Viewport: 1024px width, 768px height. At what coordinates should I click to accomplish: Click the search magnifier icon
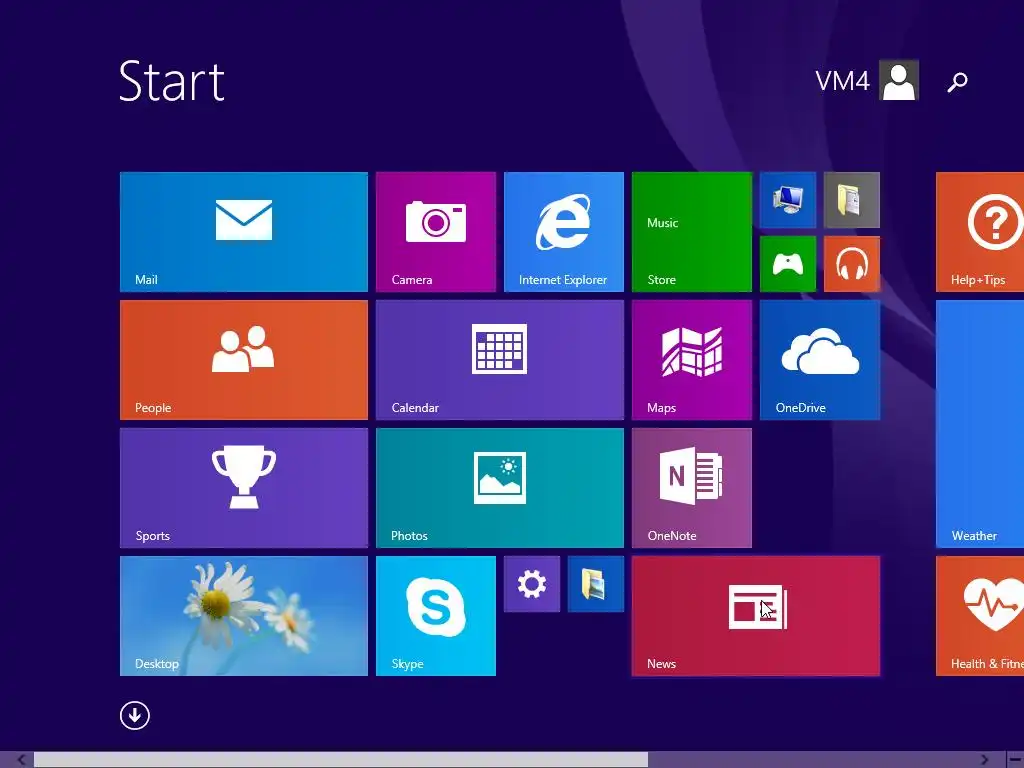point(957,82)
